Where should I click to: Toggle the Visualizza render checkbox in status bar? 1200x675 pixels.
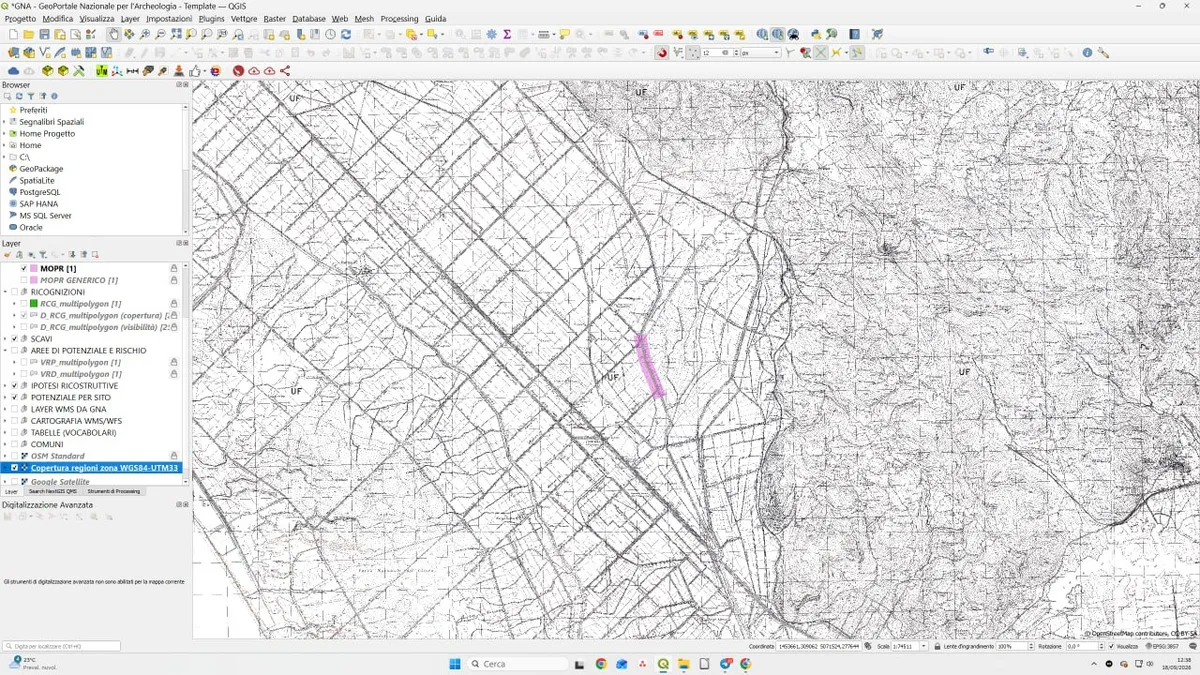(1111, 646)
